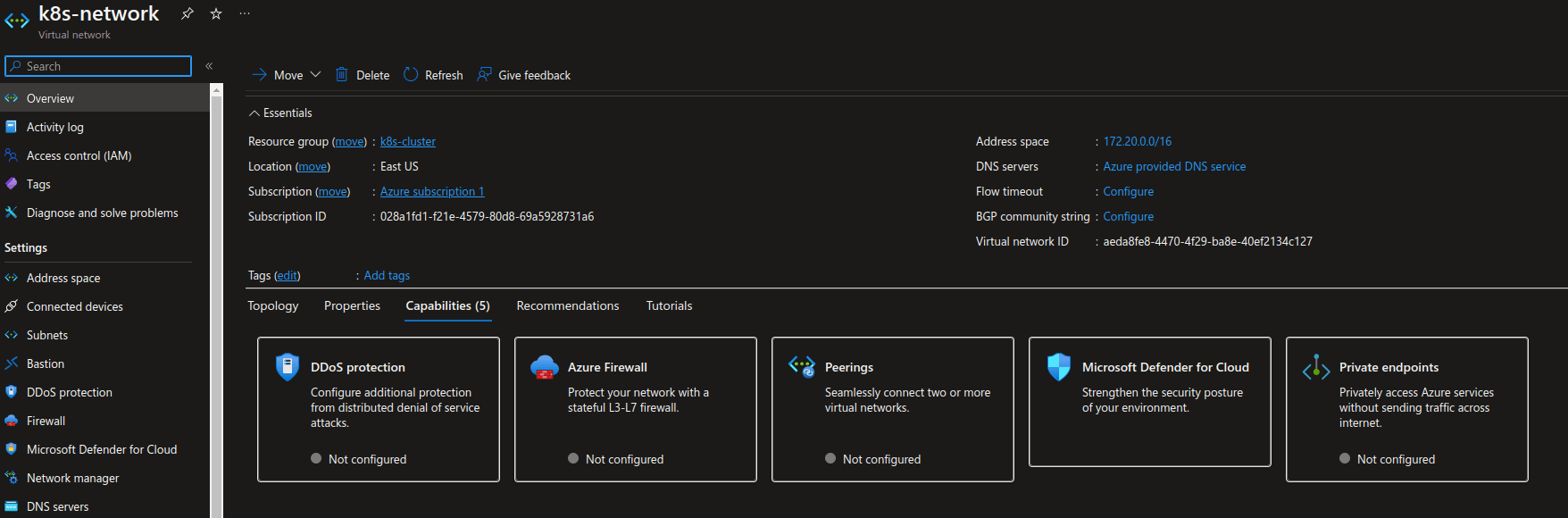Open the Firewall sidebar entry
The image size is (1568, 518).
pyautogui.click(x=46, y=421)
